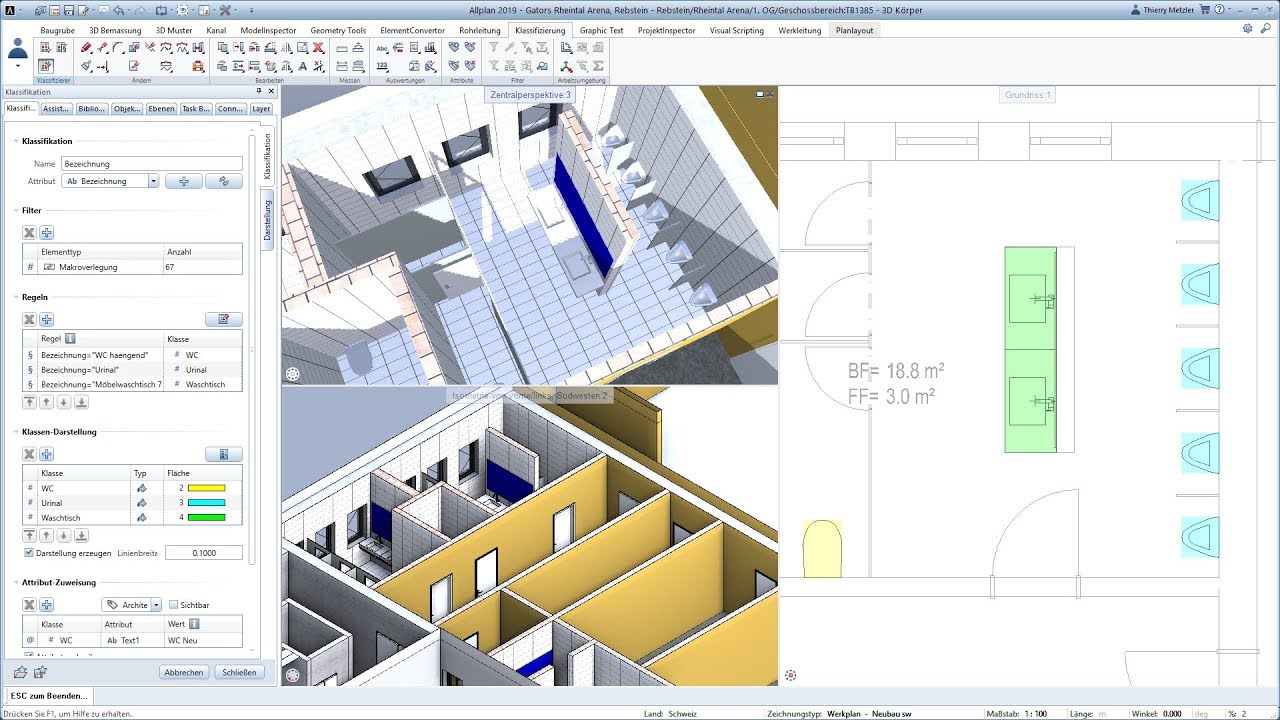
Task: Uncheck Darstellung erzeugen checkbox
Action: [28, 553]
